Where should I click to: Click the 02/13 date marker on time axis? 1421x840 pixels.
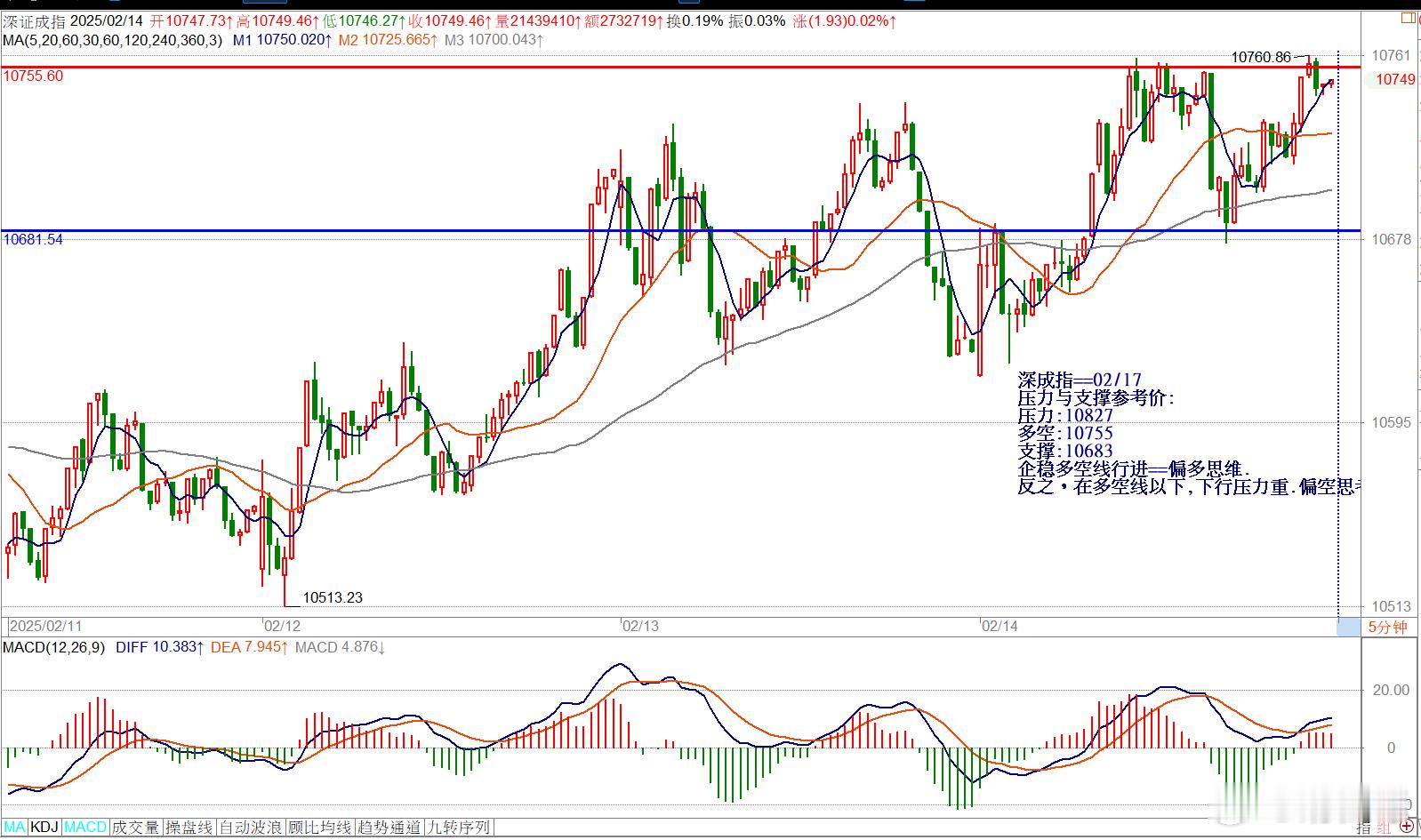coord(640,626)
